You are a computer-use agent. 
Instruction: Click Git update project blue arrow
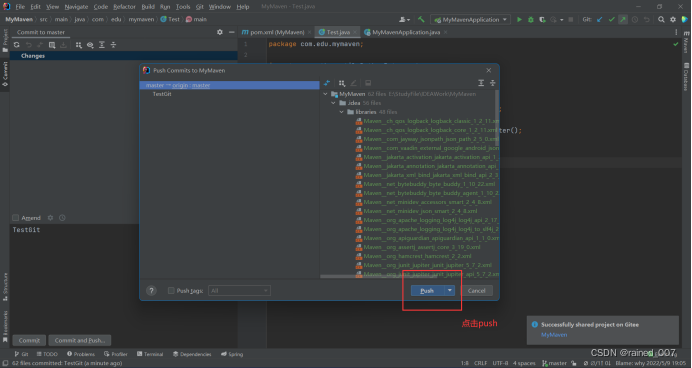click(599, 19)
